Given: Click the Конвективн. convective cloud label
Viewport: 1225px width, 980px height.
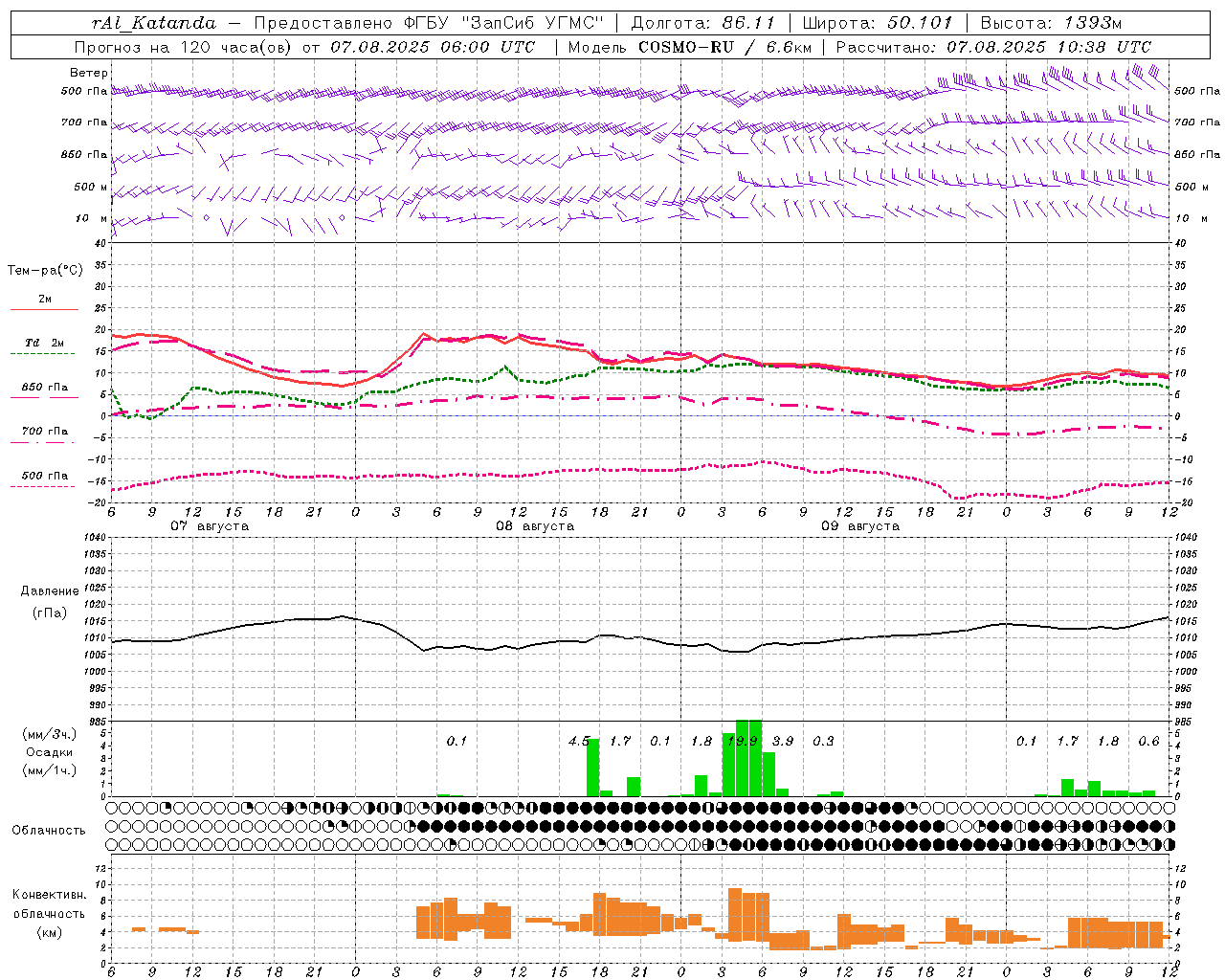Looking at the screenshot, I should click(x=50, y=895).
